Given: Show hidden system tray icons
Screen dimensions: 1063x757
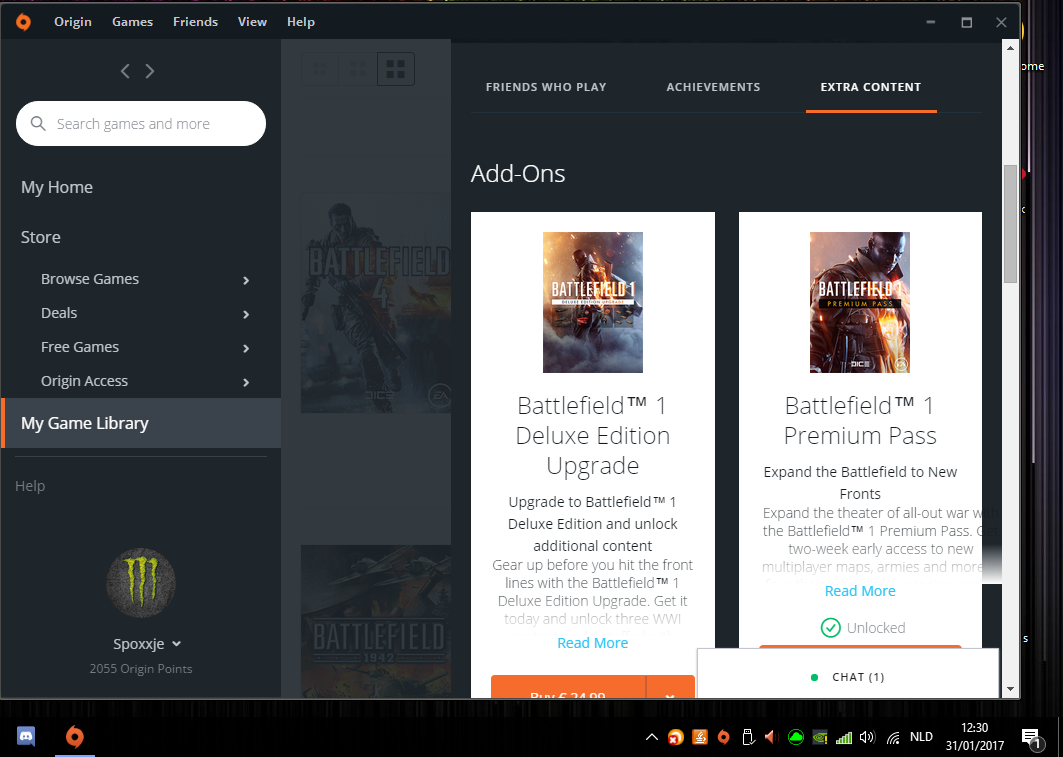Looking at the screenshot, I should click(651, 737).
